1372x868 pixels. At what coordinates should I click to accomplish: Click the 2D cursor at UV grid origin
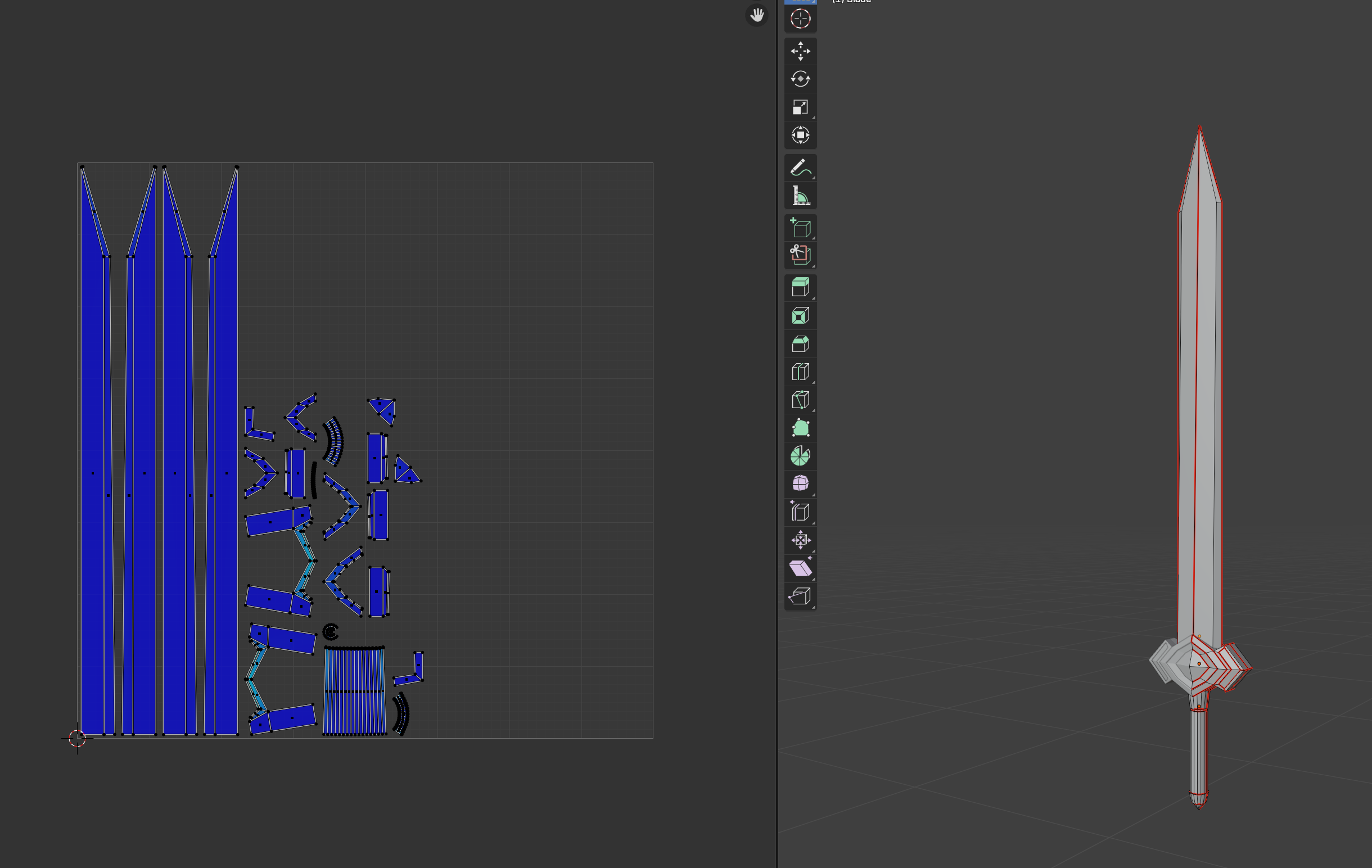click(x=77, y=739)
